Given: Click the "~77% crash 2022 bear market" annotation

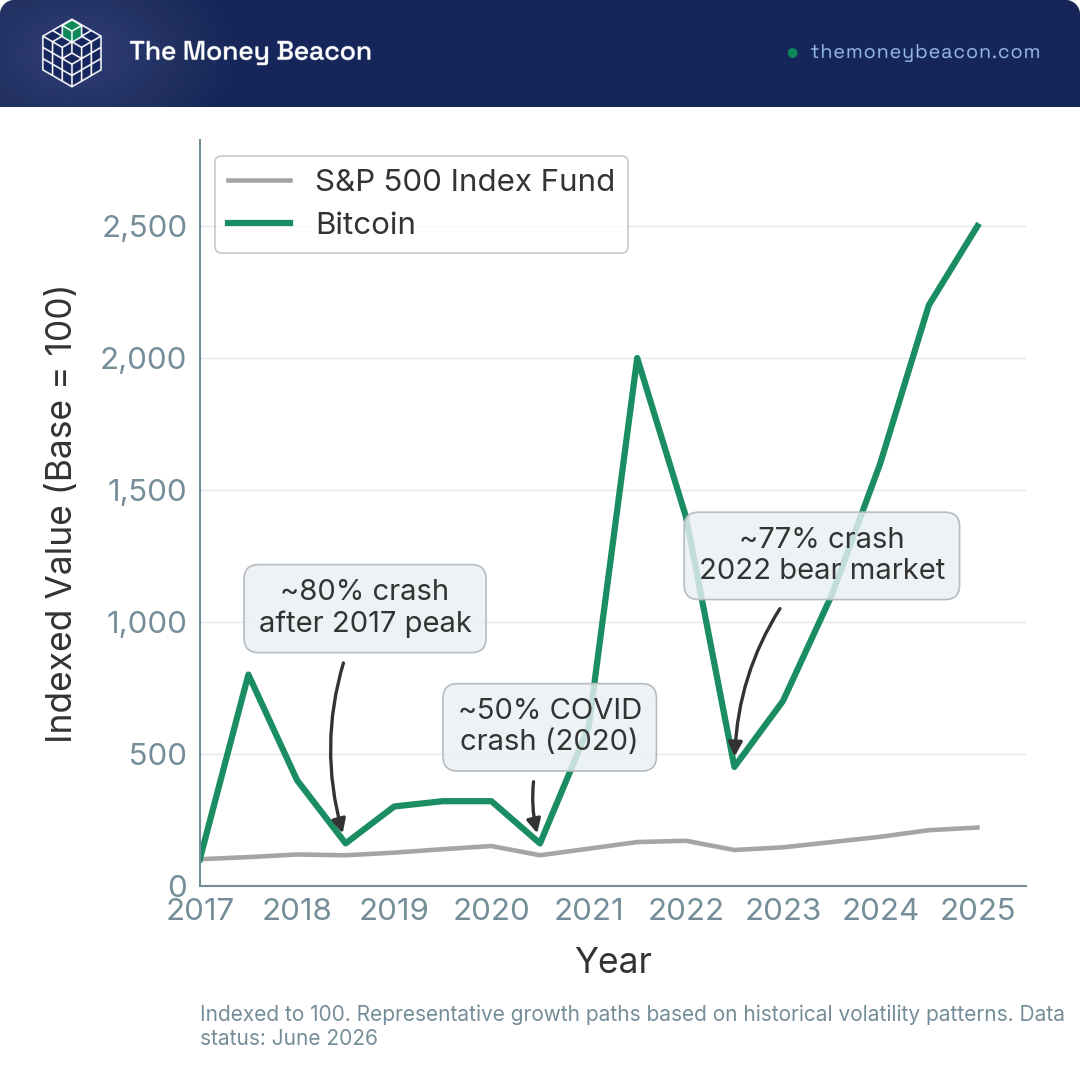Looking at the screenshot, I should pos(822,555).
